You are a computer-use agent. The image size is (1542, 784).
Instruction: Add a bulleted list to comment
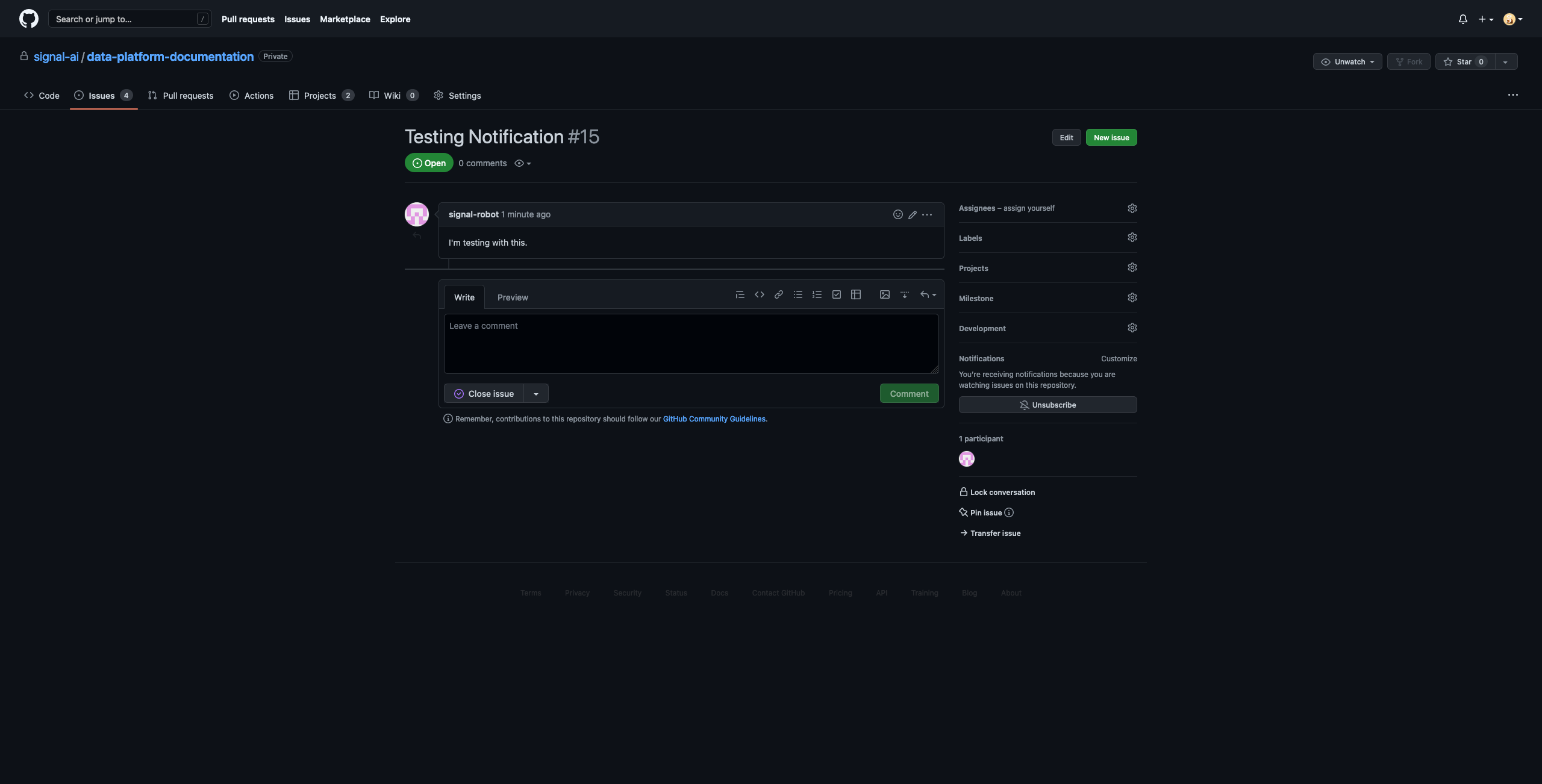coord(798,294)
